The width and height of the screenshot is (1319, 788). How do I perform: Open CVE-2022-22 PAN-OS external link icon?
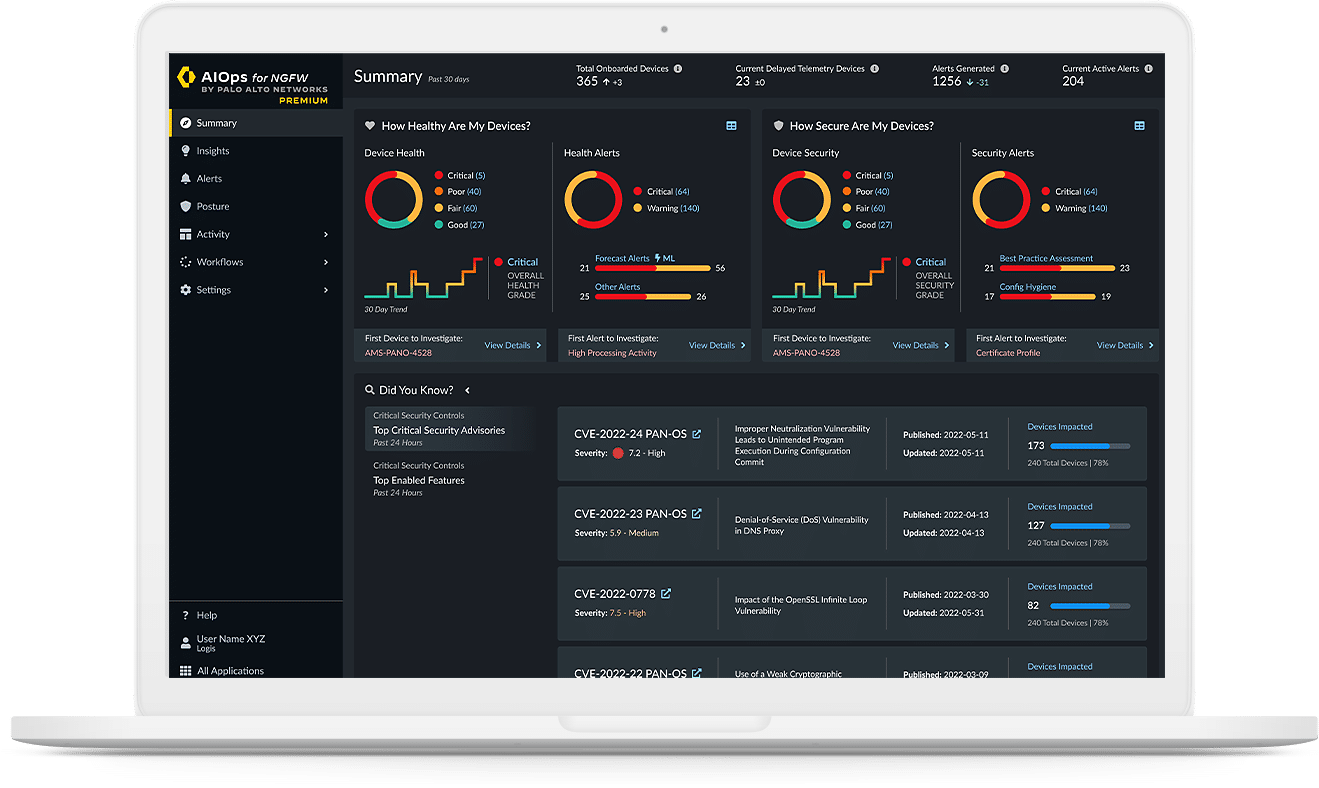pyautogui.click(x=697, y=673)
